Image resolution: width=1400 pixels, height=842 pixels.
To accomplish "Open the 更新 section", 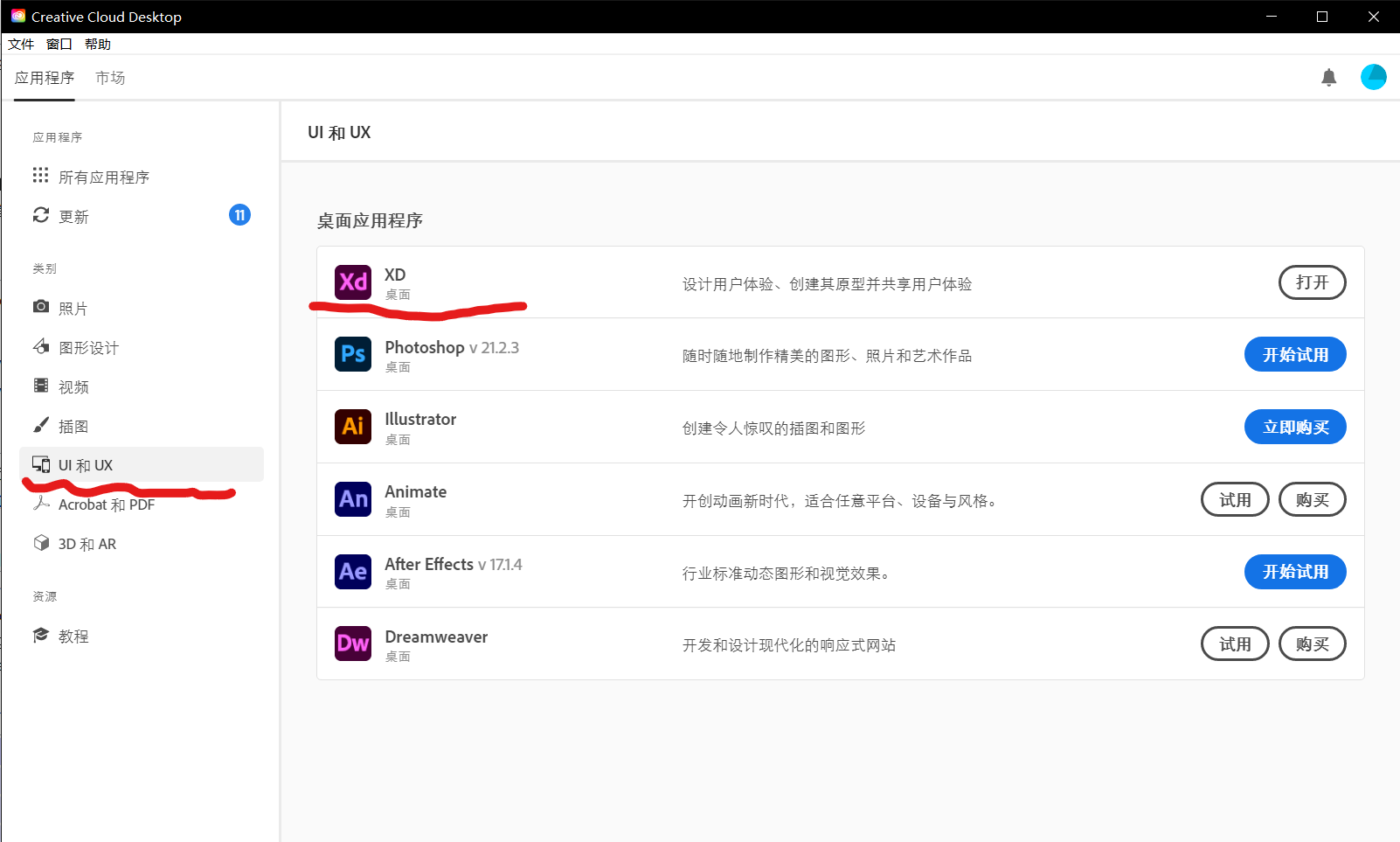I will coord(142,216).
